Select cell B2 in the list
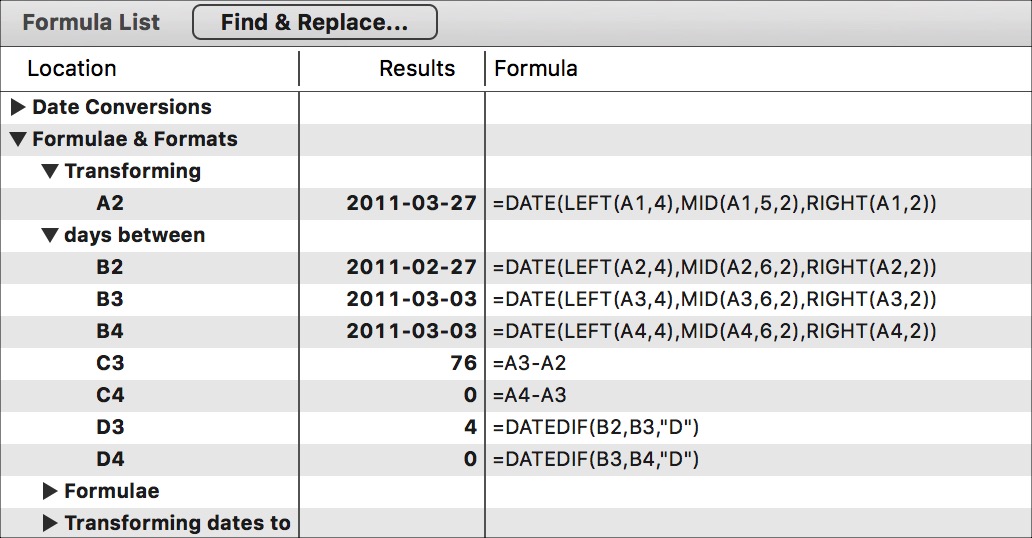Viewport: 1032px width, 538px height. [x=110, y=267]
